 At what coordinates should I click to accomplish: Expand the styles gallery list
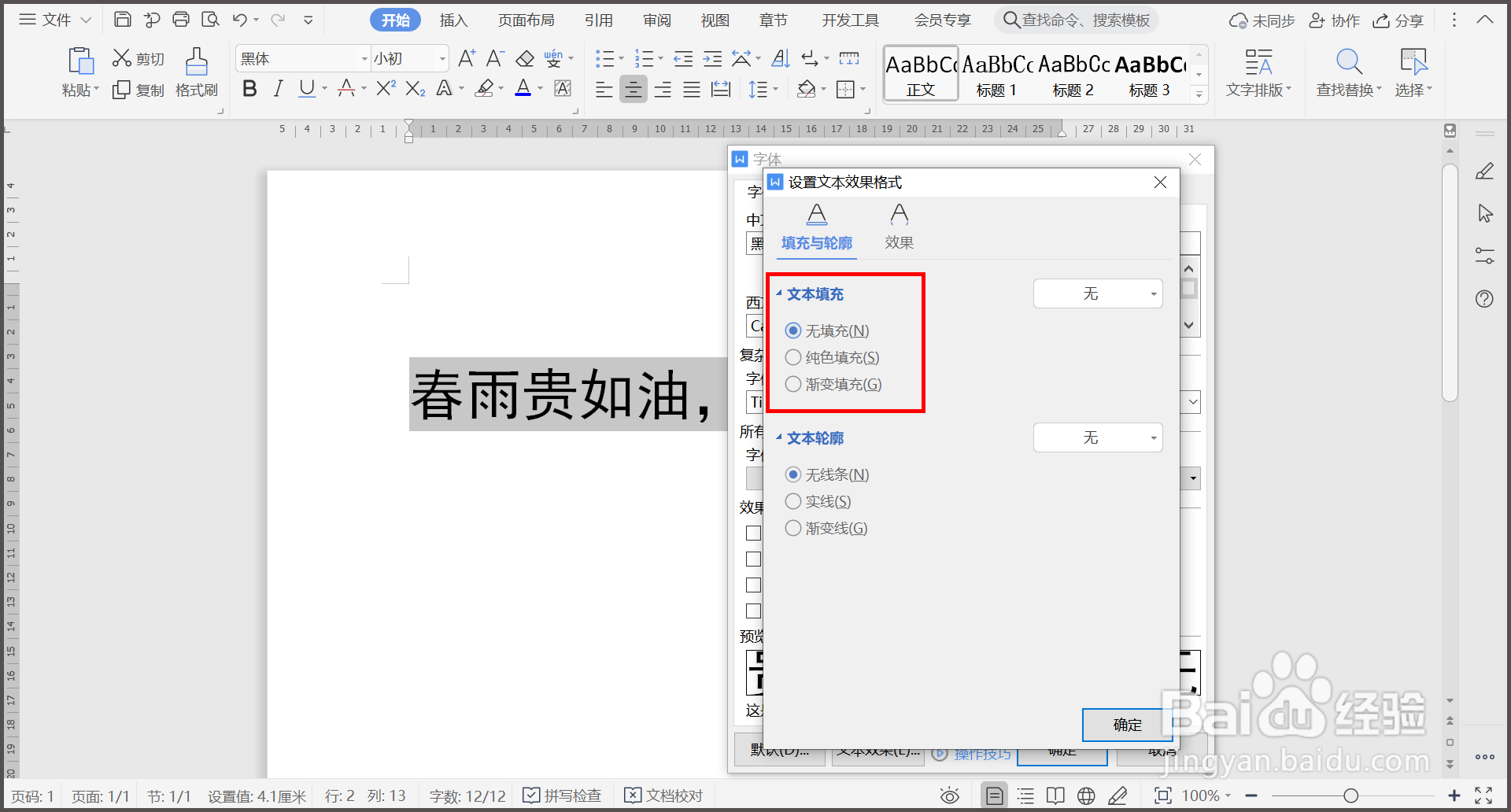[x=1199, y=94]
